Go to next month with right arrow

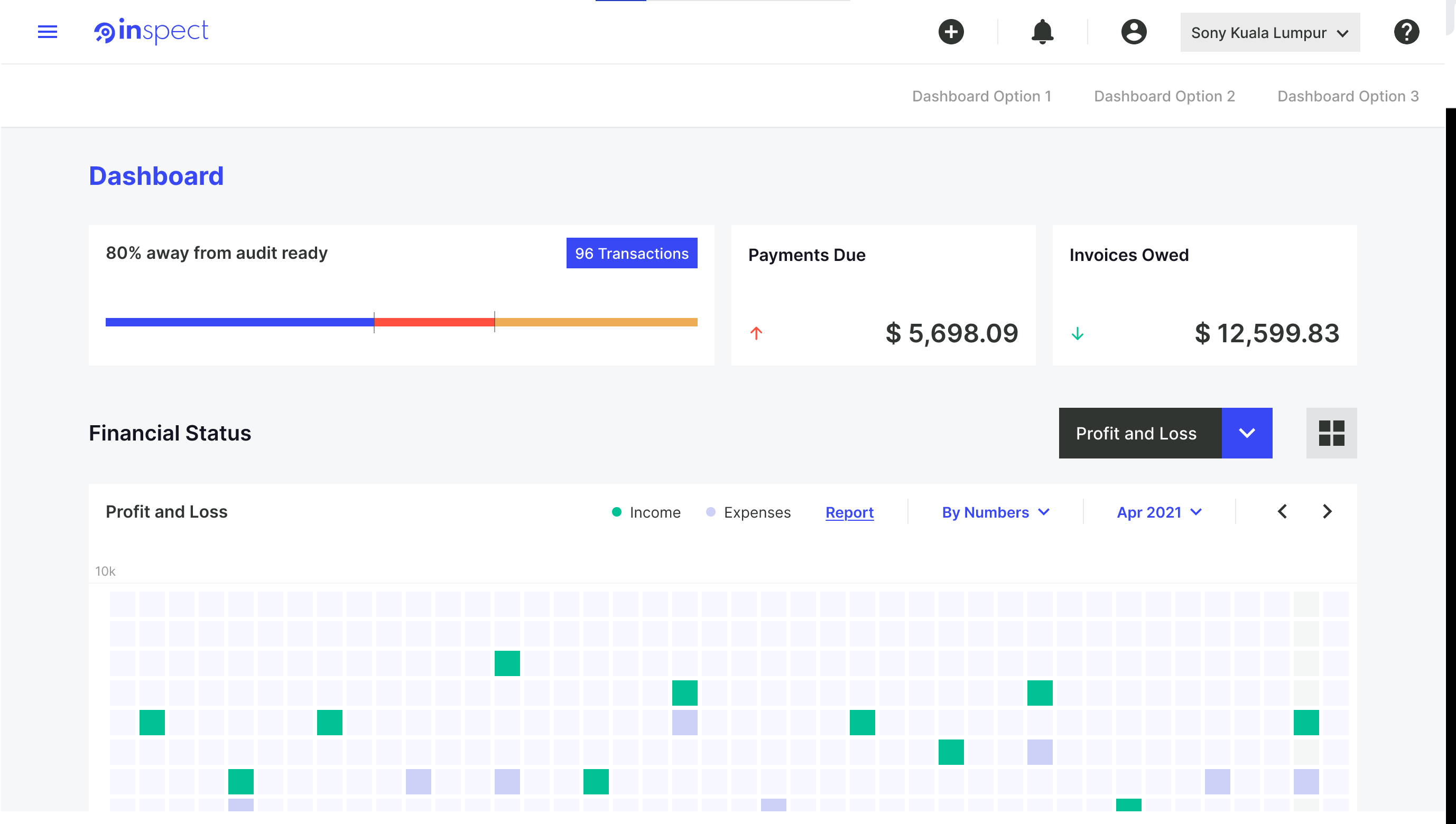(x=1327, y=512)
